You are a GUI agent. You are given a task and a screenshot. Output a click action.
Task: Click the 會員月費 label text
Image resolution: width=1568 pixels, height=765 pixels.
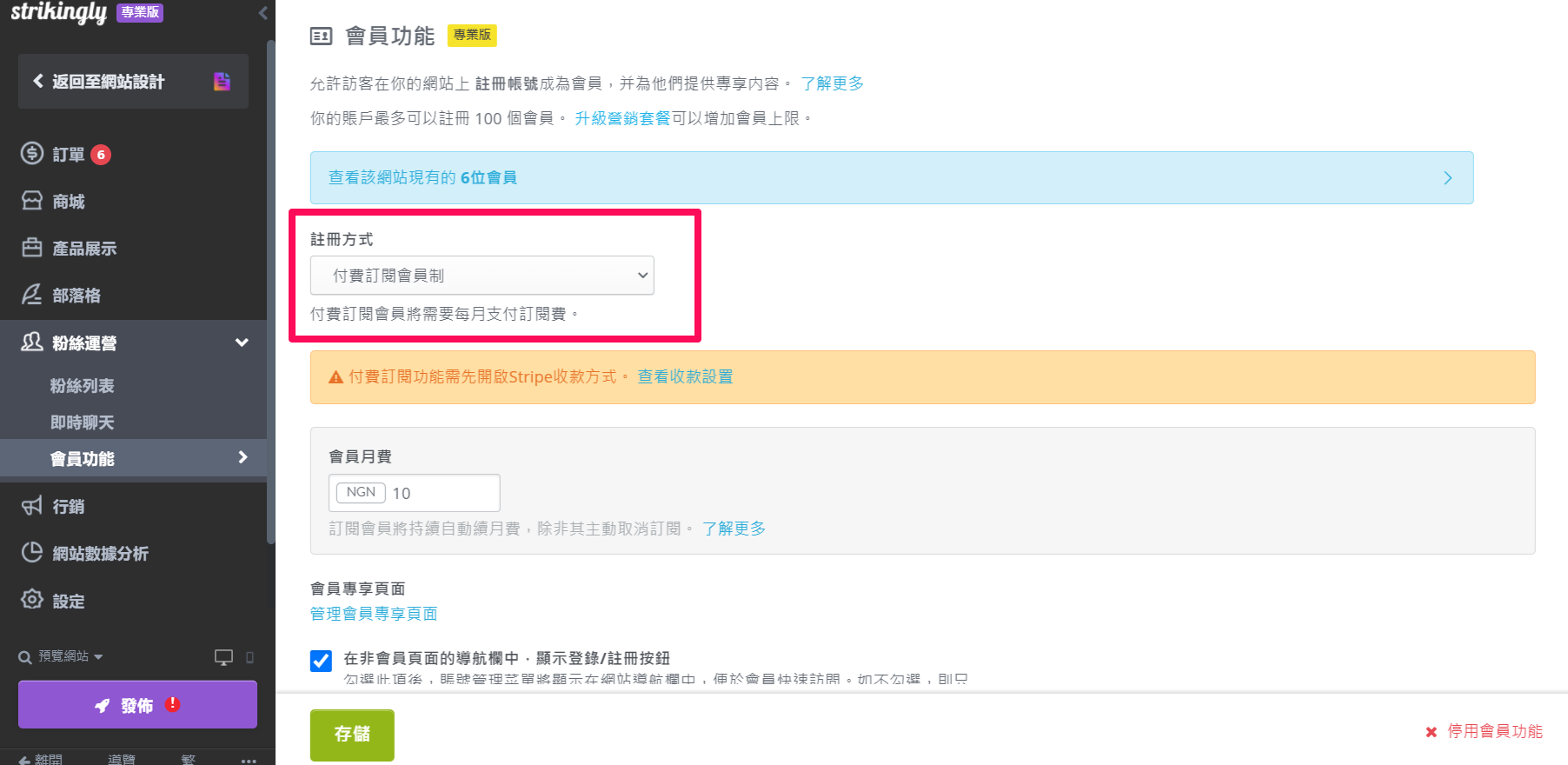click(x=360, y=456)
